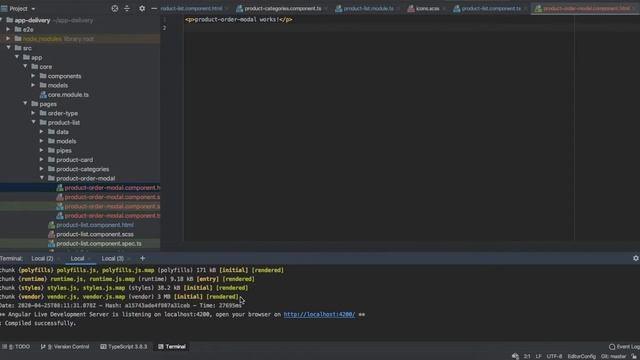Click the e2e folder icon

click(18, 29)
